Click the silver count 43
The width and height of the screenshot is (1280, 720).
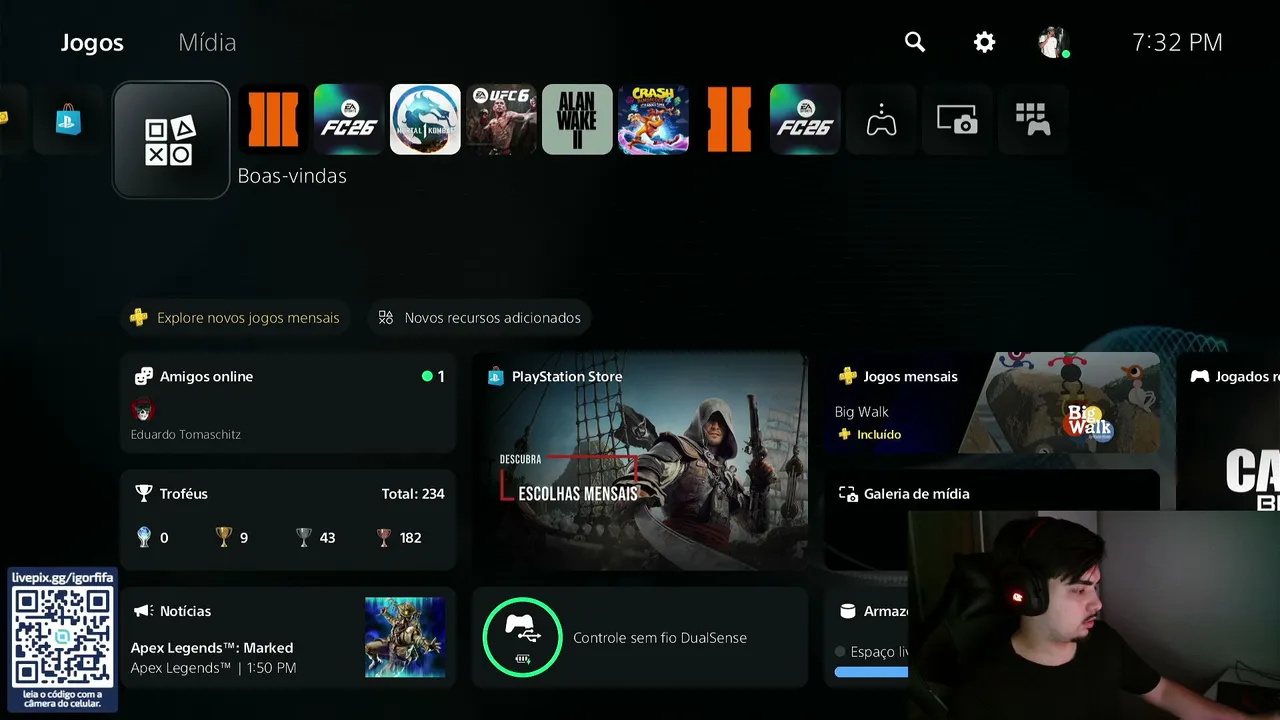click(x=327, y=537)
